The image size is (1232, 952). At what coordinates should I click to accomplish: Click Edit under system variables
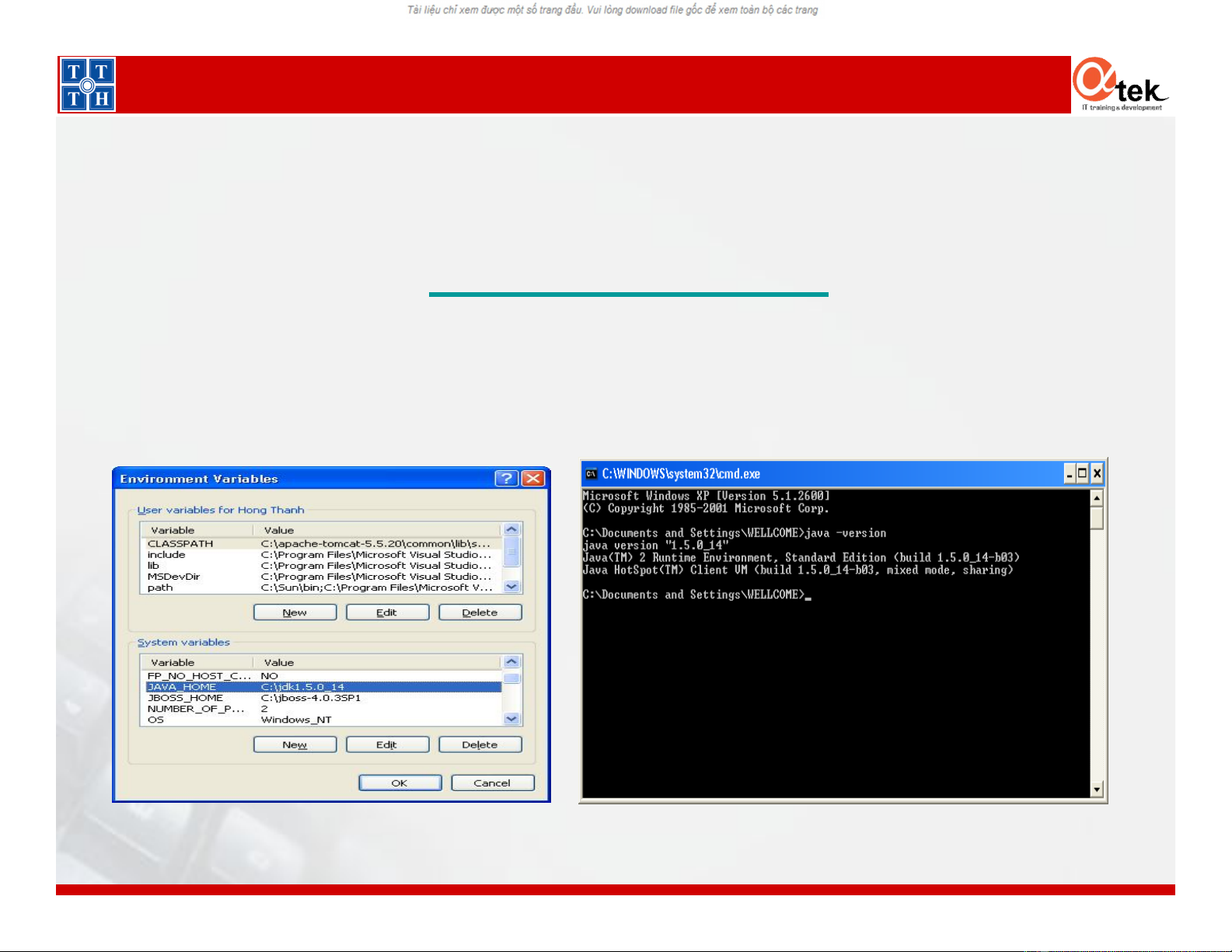pyautogui.click(x=387, y=745)
